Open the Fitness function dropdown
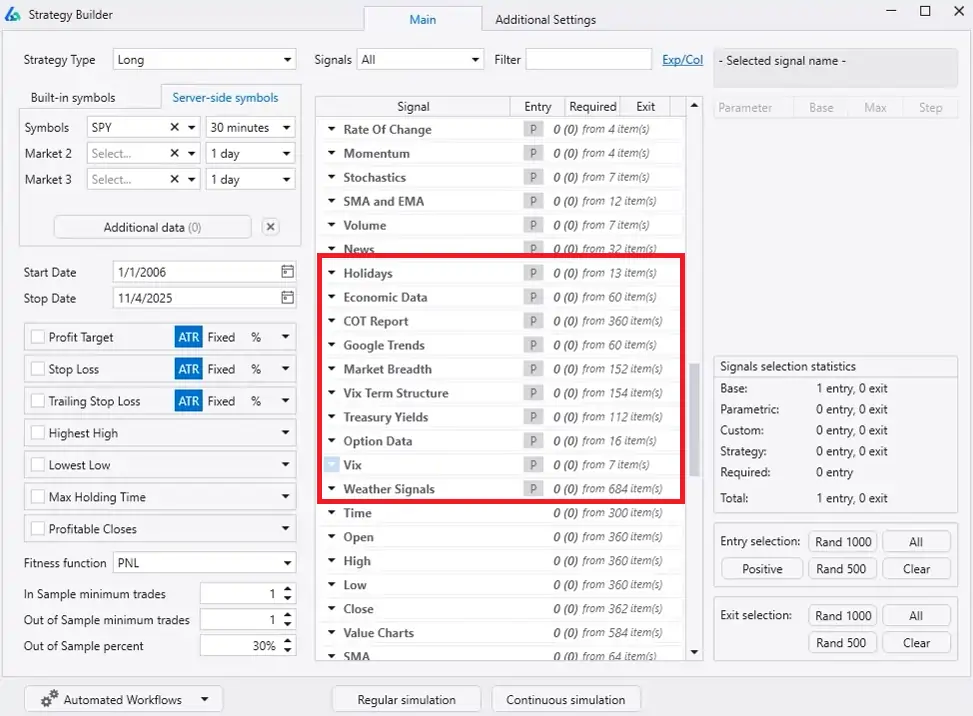The width and height of the screenshot is (973, 716). (204, 563)
